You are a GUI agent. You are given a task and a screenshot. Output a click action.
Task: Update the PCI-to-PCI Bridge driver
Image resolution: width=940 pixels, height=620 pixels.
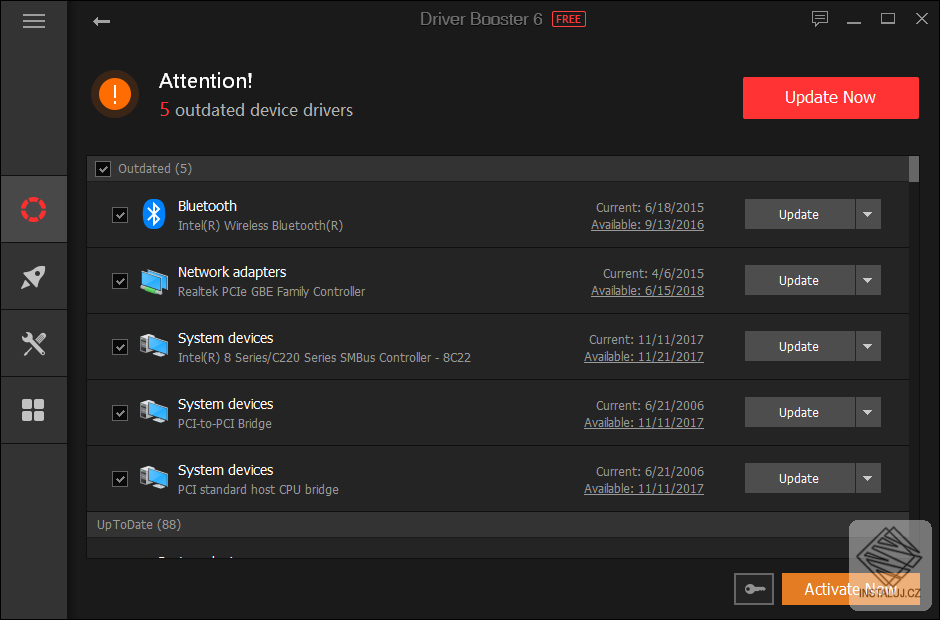click(x=799, y=412)
